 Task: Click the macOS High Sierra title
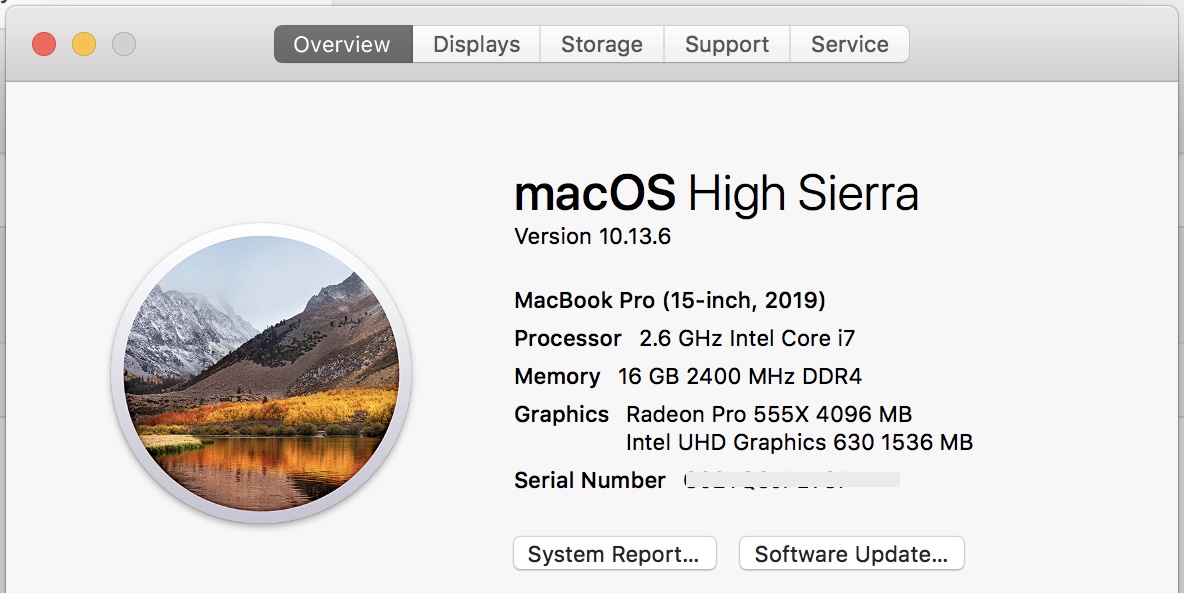716,193
